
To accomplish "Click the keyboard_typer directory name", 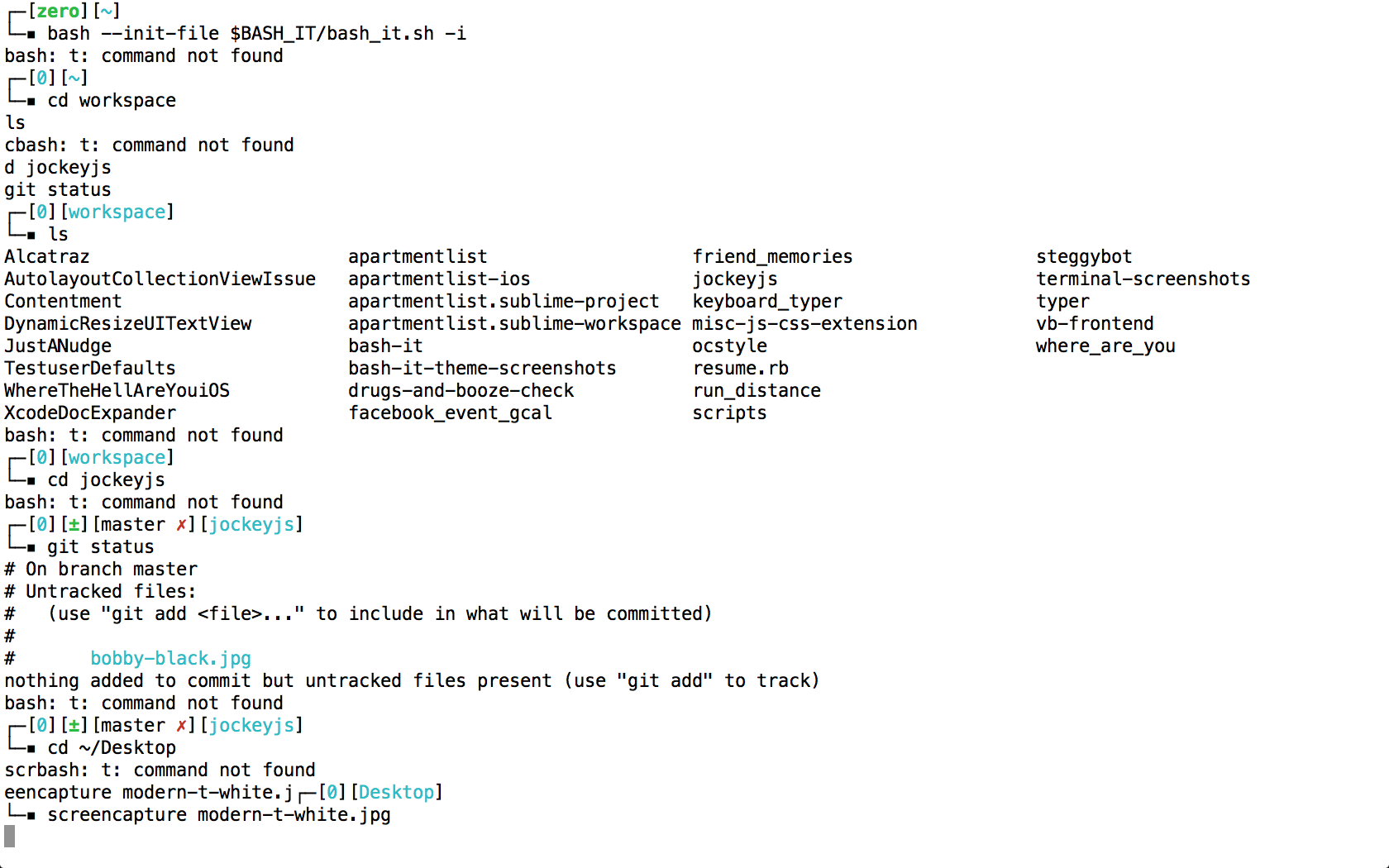I will click(x=767, y=302).
